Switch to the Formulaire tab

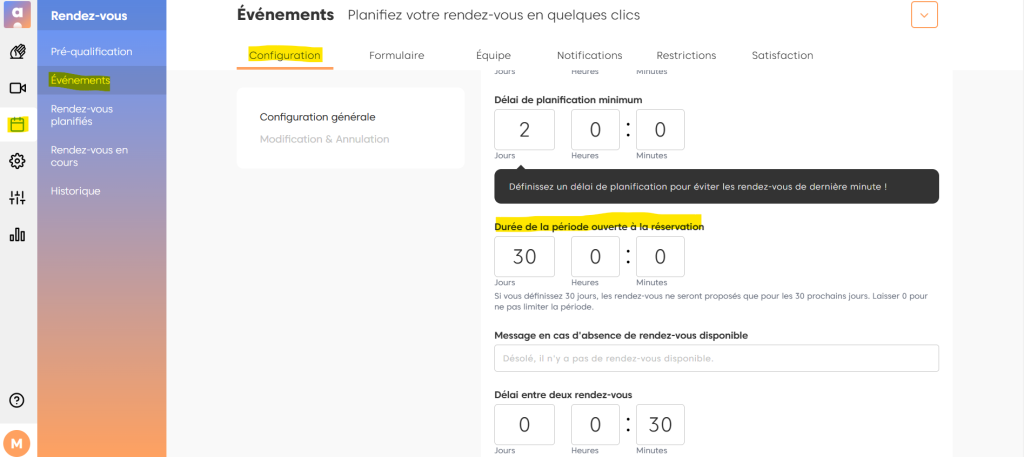click(396, 56)
